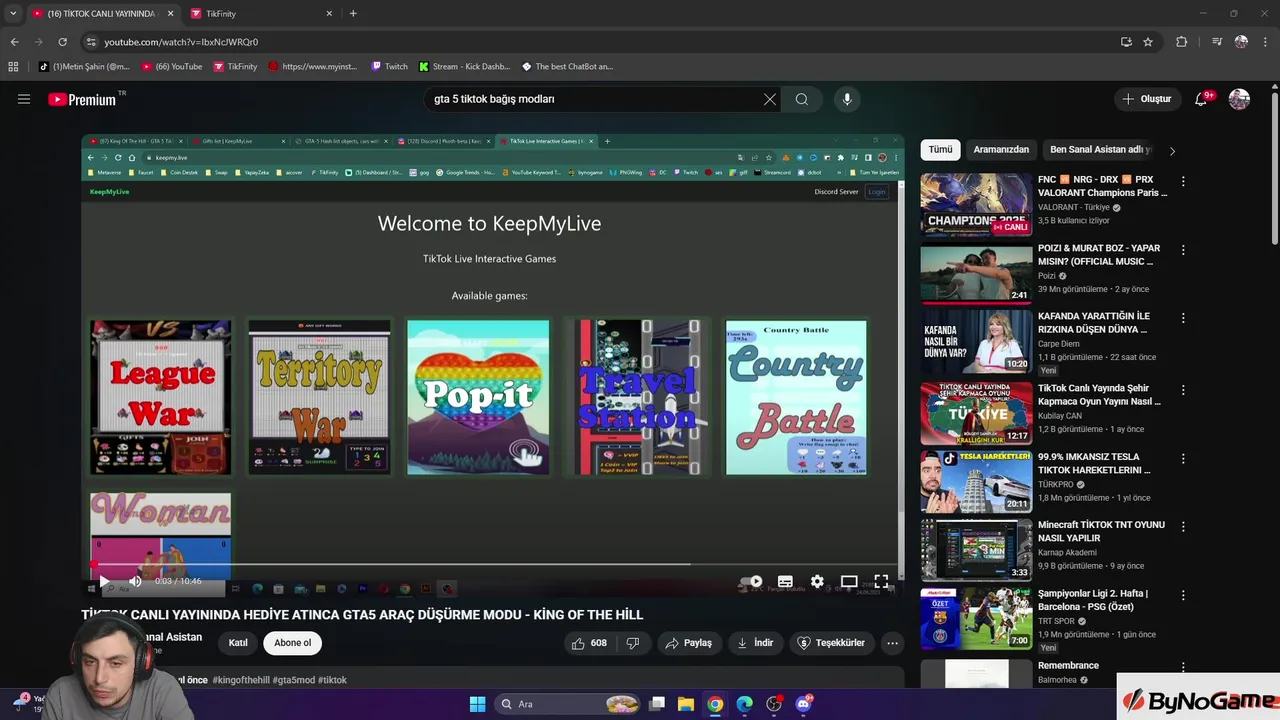Viewport: 1280px width, 720px height.
Task: Toggle subtitles captions button
Action: point(785,581)
